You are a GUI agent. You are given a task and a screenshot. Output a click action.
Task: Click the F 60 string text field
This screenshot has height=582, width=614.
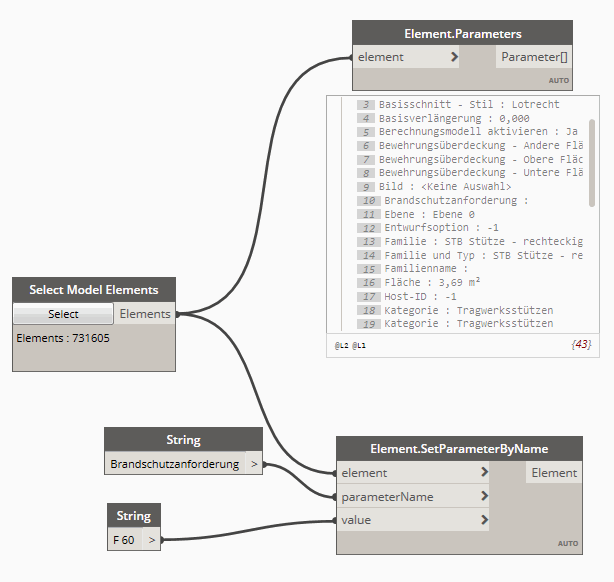click(x=125, y=541)
